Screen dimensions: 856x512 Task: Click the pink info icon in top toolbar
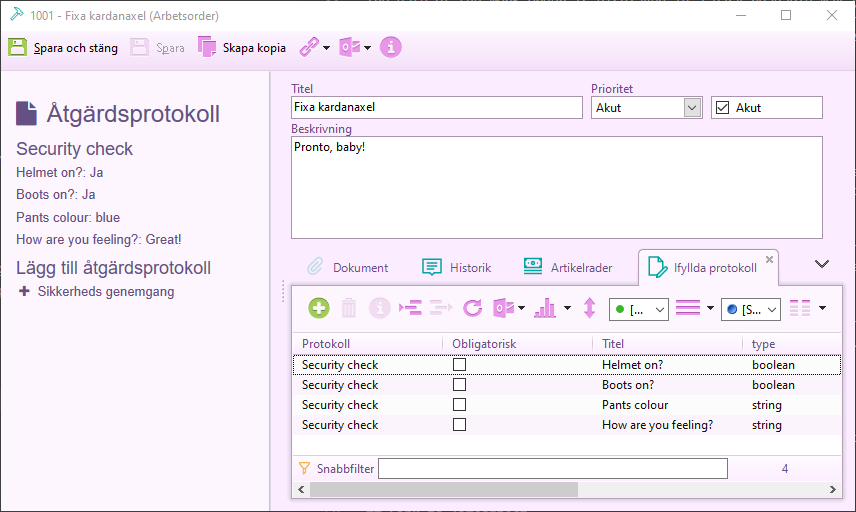tap(391, 47)
